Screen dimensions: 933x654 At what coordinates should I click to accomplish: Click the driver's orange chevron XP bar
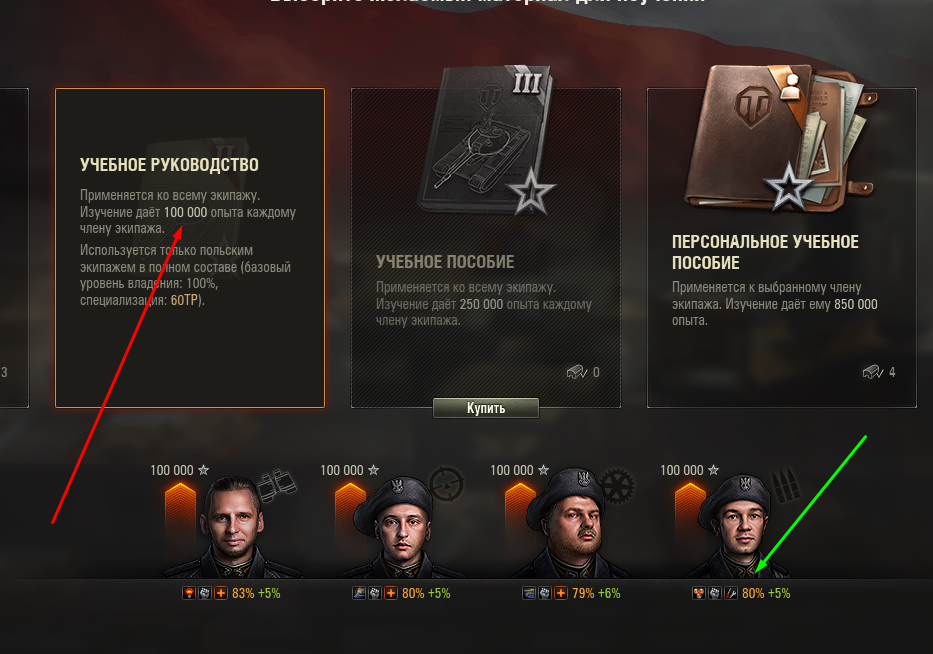(x=520, y=512)
